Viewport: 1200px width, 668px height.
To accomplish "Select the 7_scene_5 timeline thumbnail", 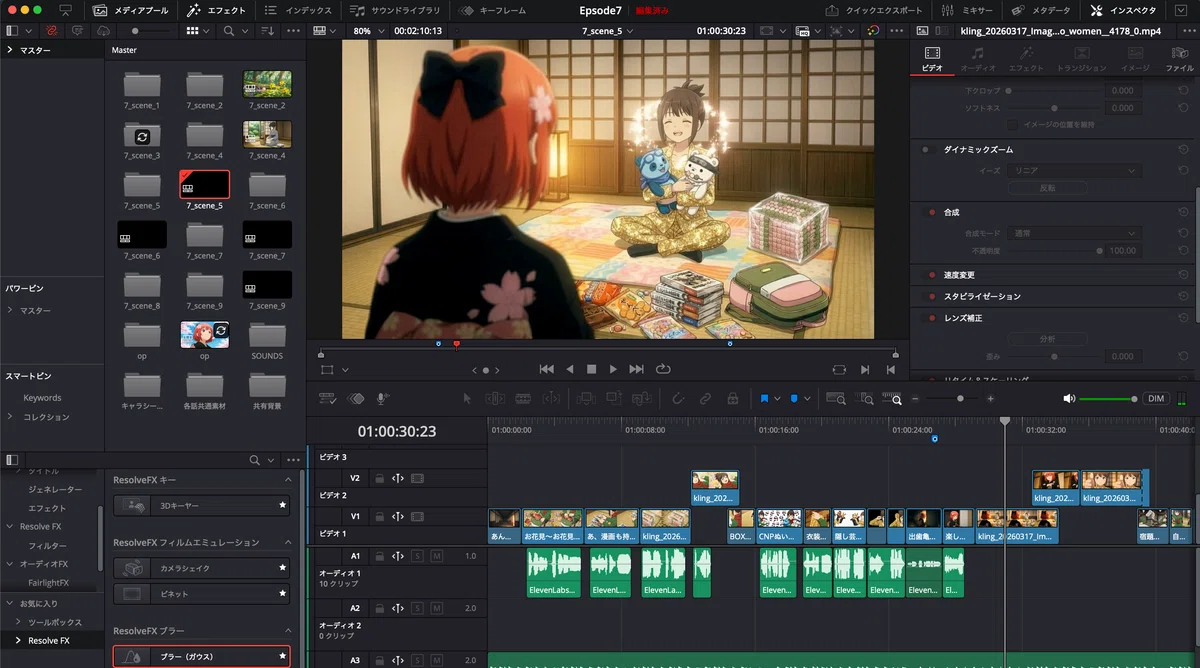I will click(x=204, y=184).
